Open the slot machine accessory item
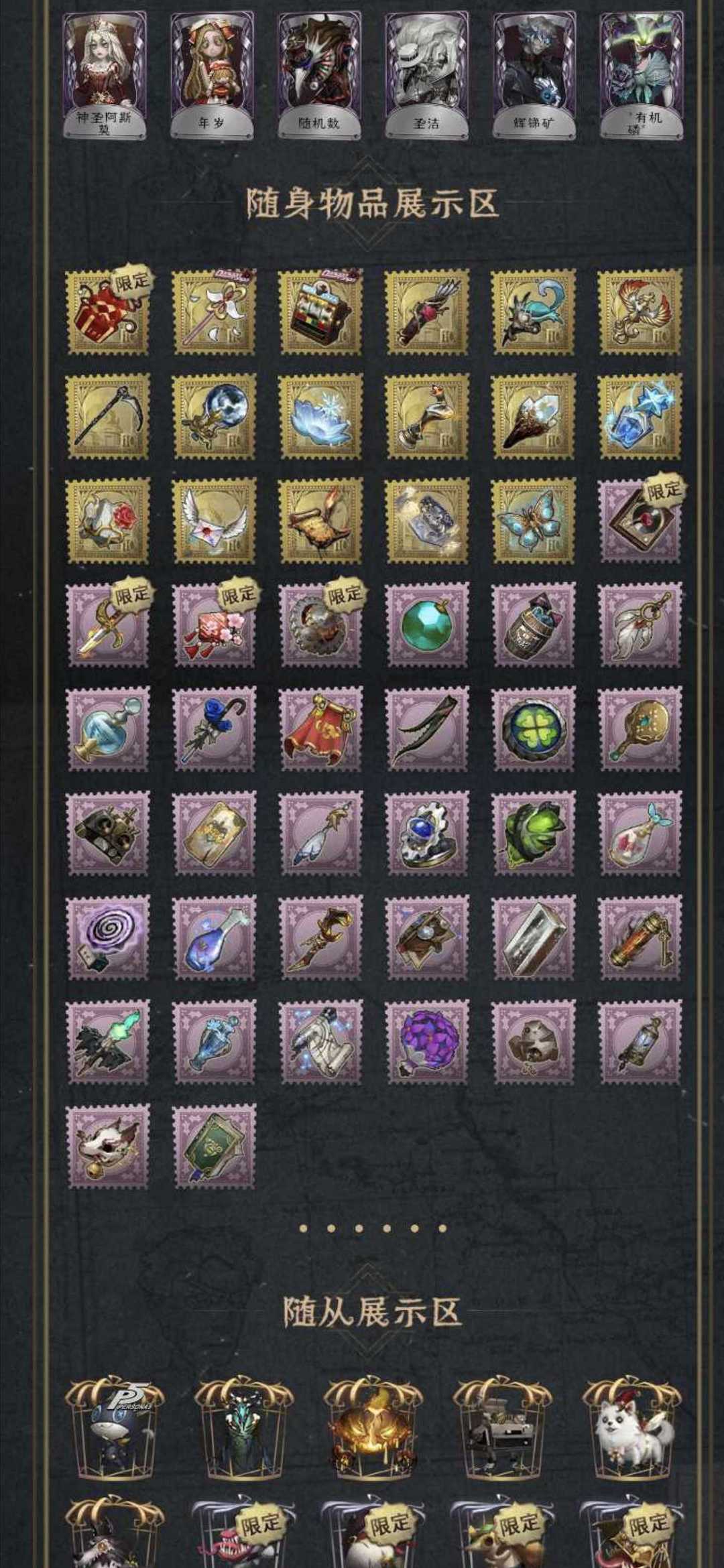 321,312
